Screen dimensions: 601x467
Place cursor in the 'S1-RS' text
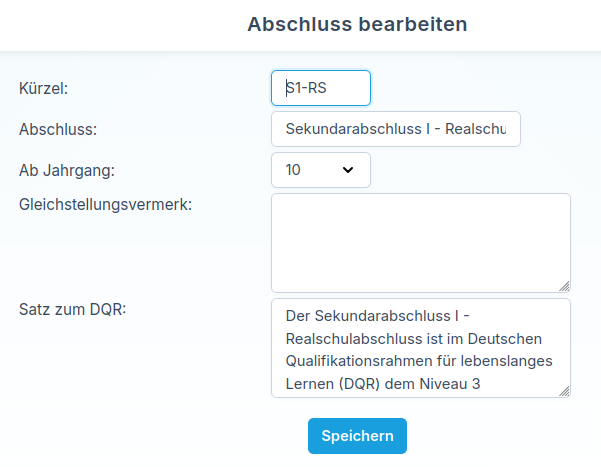coord(307,88)
